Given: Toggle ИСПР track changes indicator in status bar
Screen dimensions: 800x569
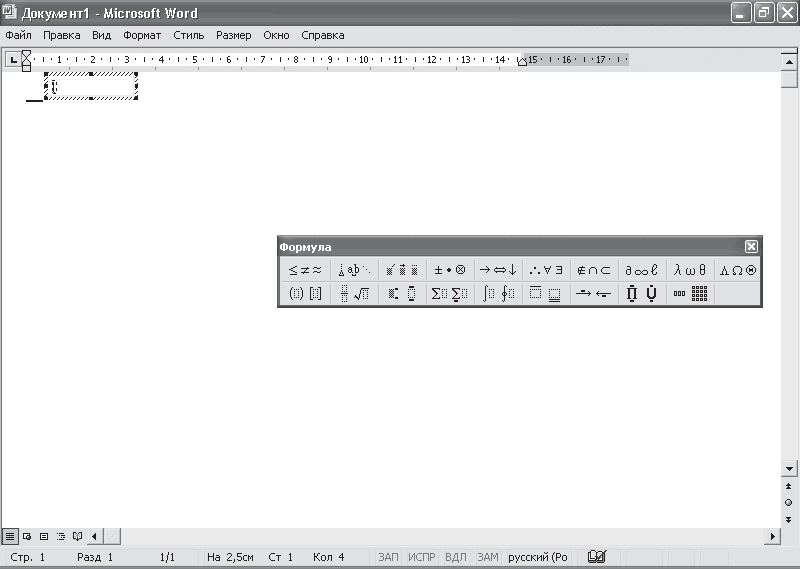Looking at the screenshot, I should 421,557.
